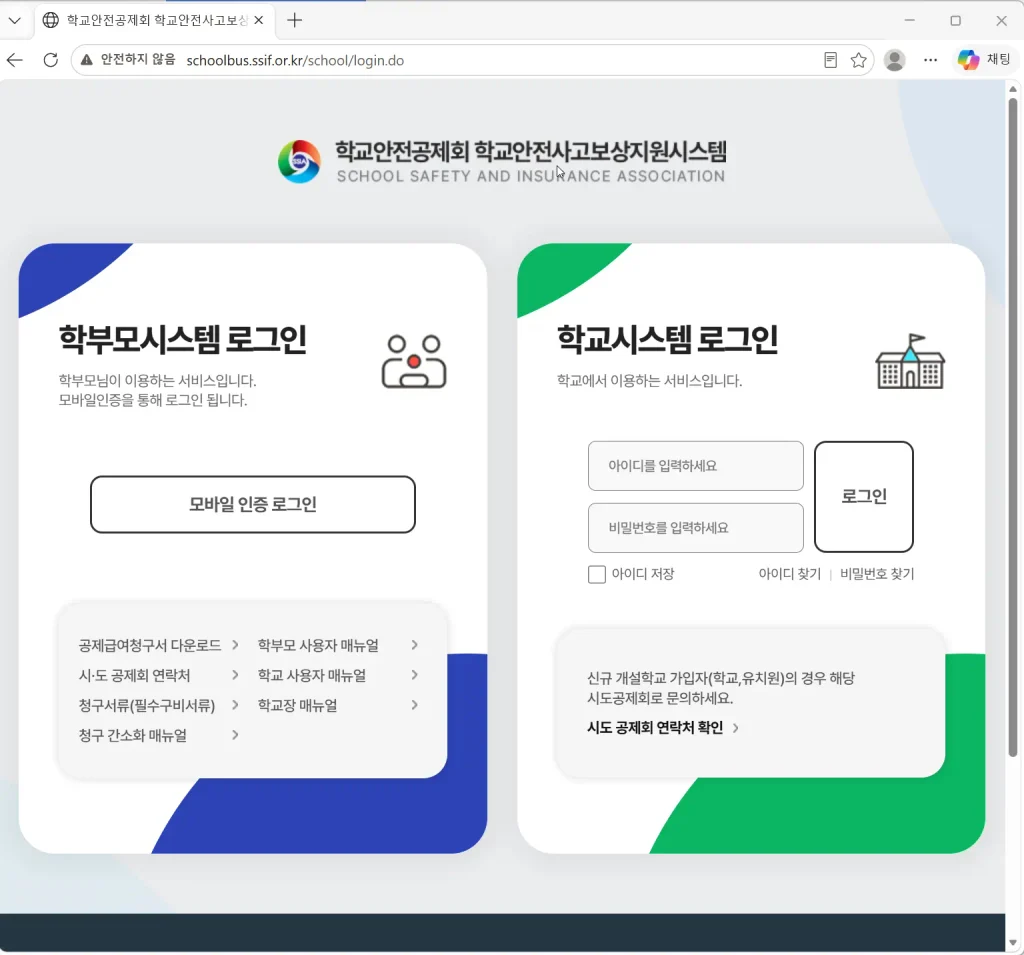Maximize the browser window

[955, 20]
